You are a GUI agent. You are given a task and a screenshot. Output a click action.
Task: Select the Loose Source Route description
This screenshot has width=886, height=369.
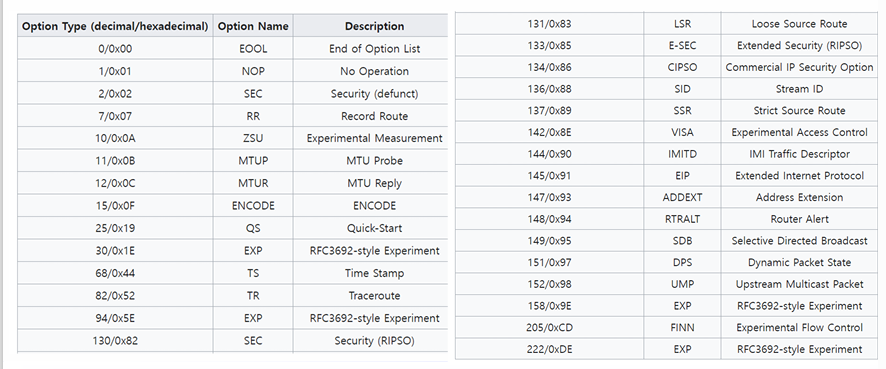pos(799,24)
